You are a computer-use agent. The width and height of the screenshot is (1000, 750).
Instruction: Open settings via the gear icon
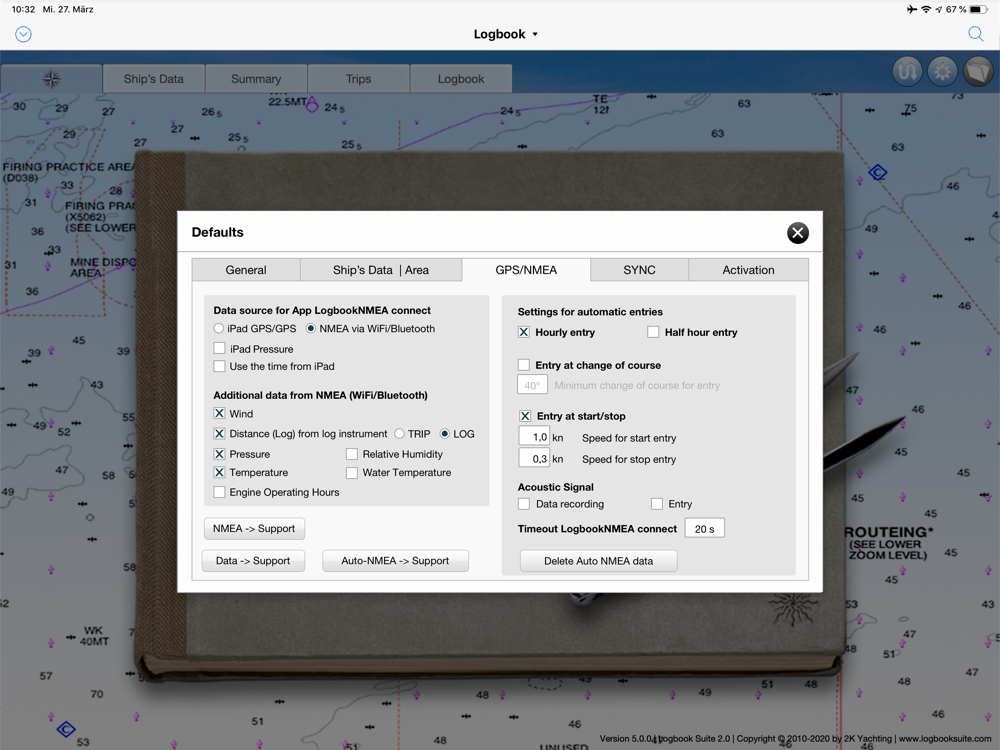pos(942,72)
